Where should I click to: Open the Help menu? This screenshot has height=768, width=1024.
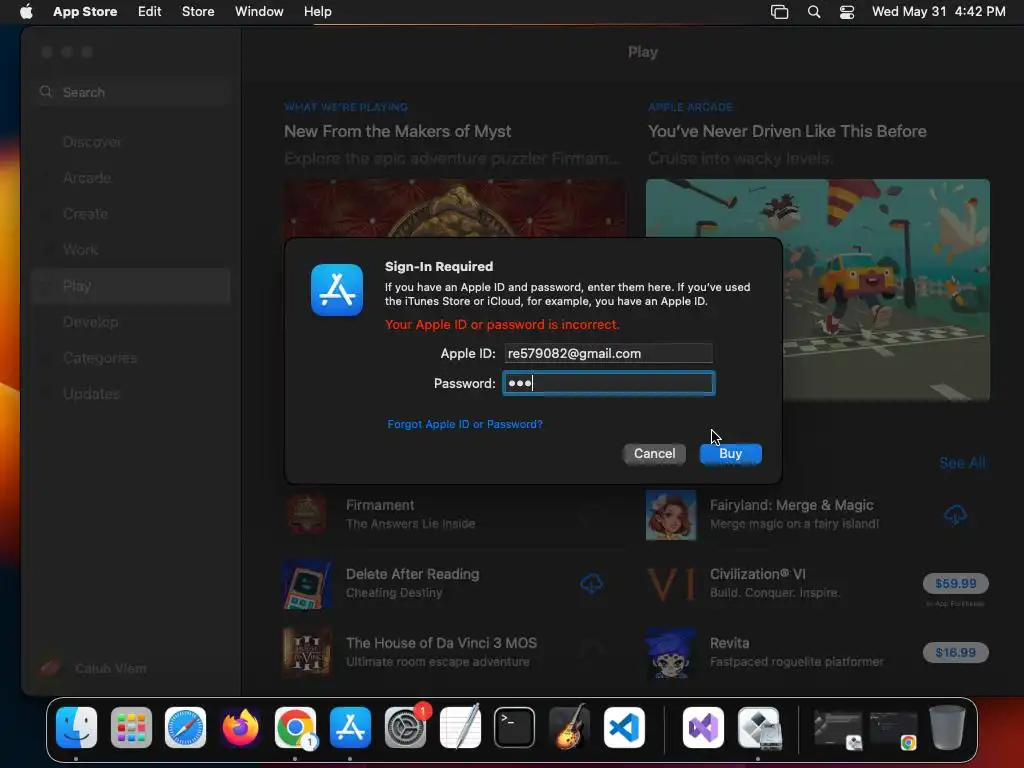click(x=317, y=12)
